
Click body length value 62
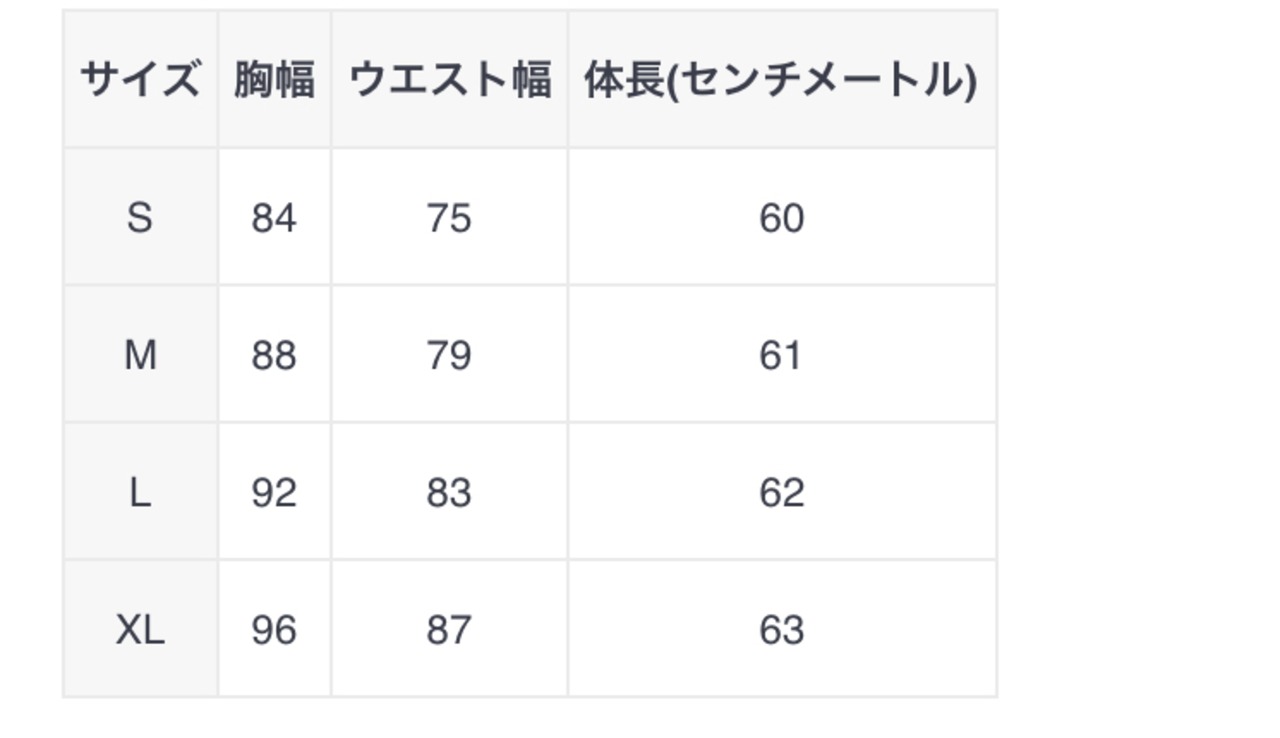click(x=781, y=492)
